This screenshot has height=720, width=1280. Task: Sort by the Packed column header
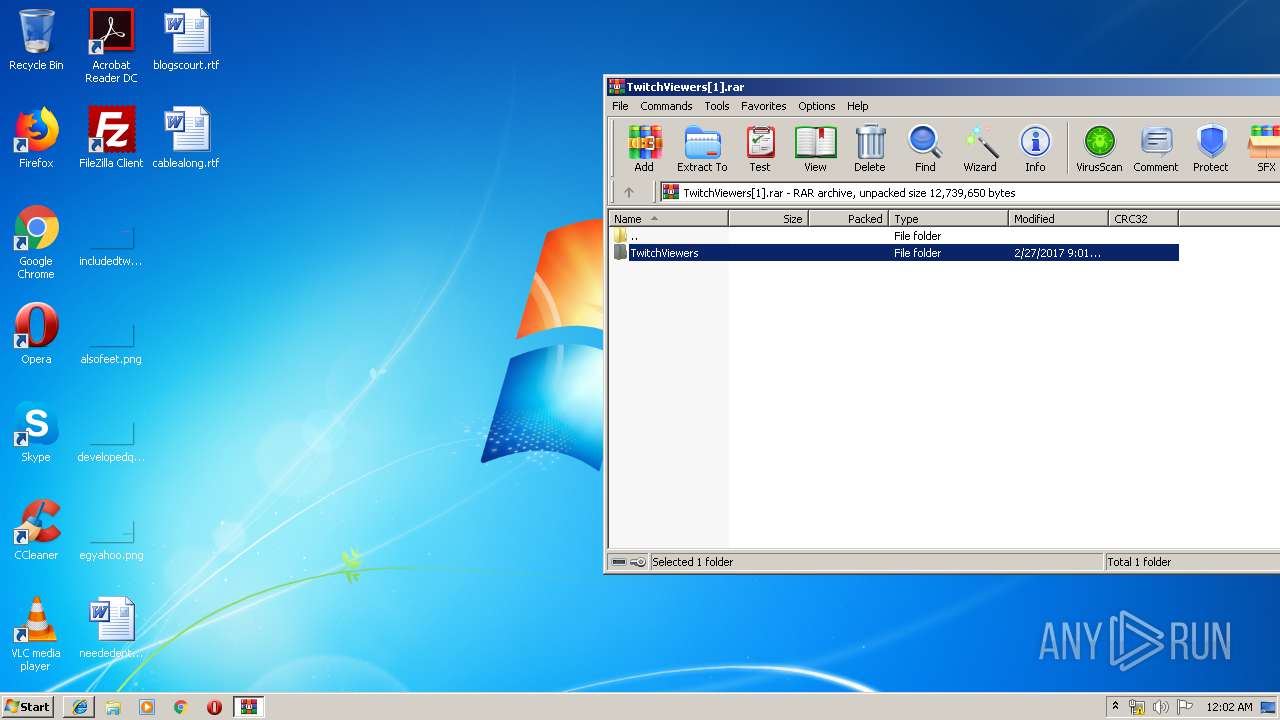849,218
